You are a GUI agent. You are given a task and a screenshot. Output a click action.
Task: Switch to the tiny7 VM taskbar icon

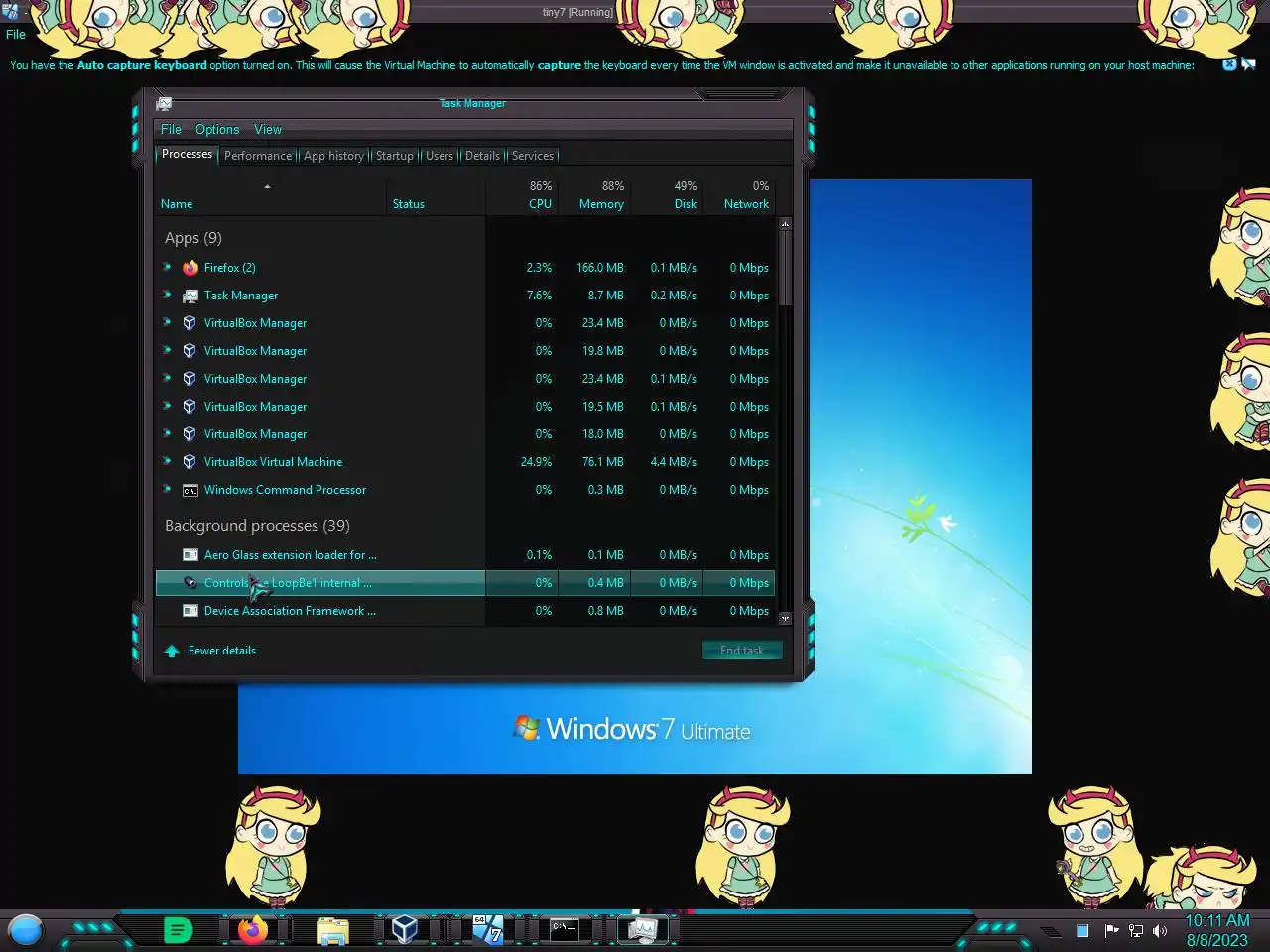pos(488,929)
